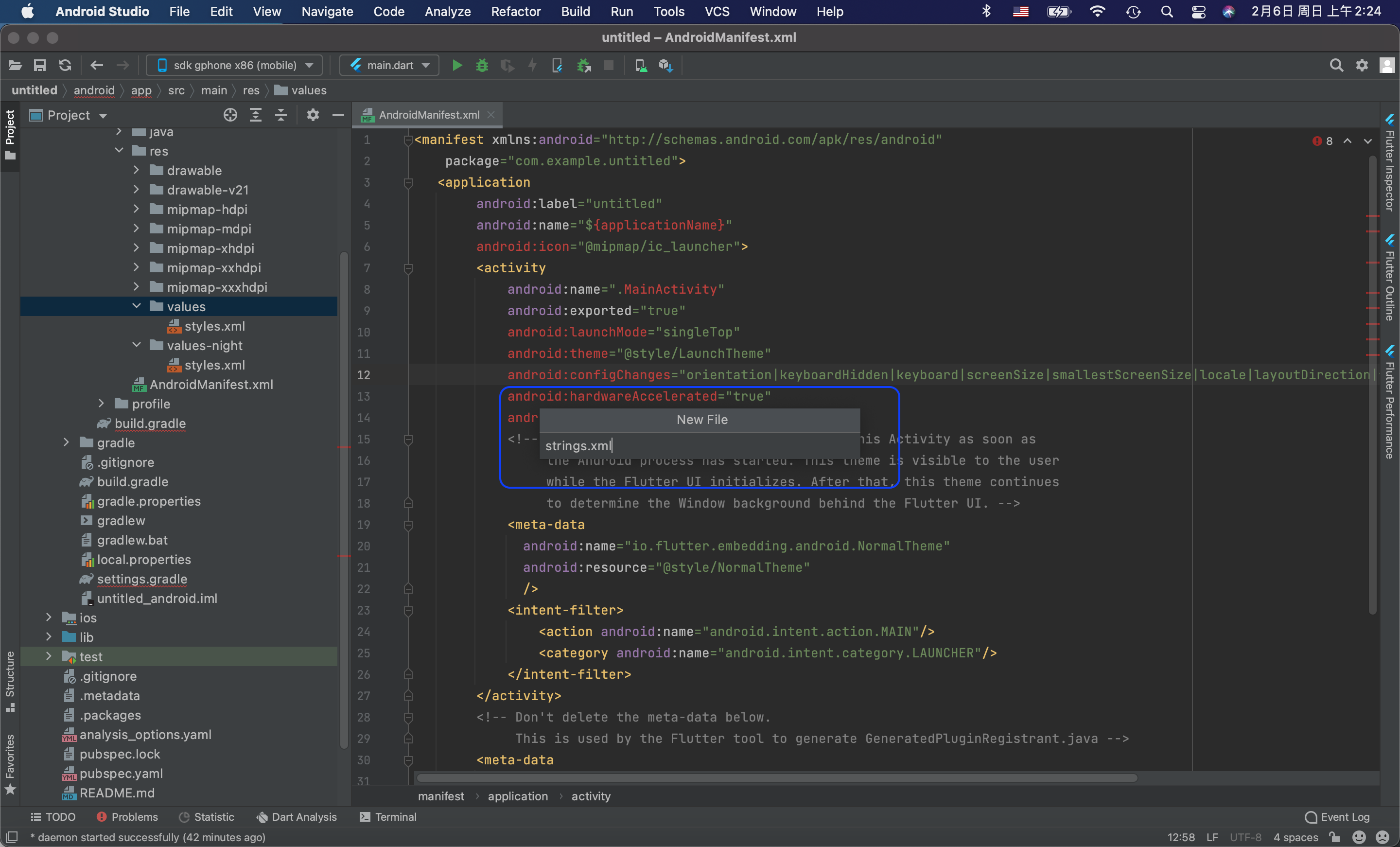Open the Analyze menu
This screenshot has height=847, width=1400.
(x=448, y=11)
